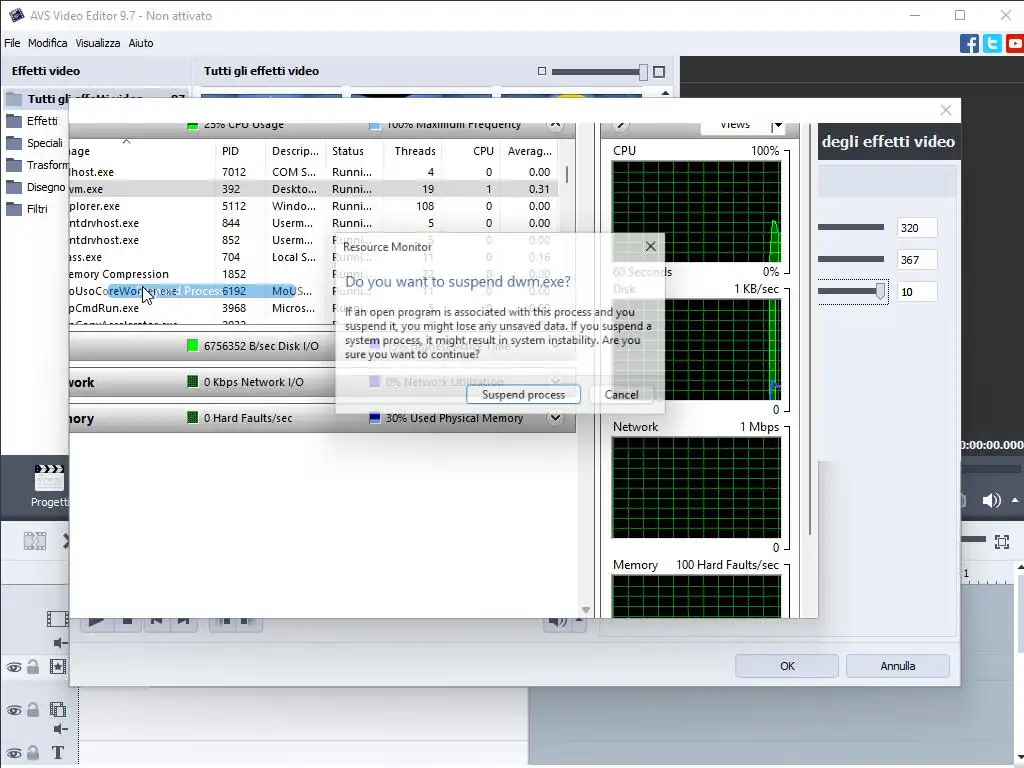
Task: Open the File menu
Action: [12, 43]
